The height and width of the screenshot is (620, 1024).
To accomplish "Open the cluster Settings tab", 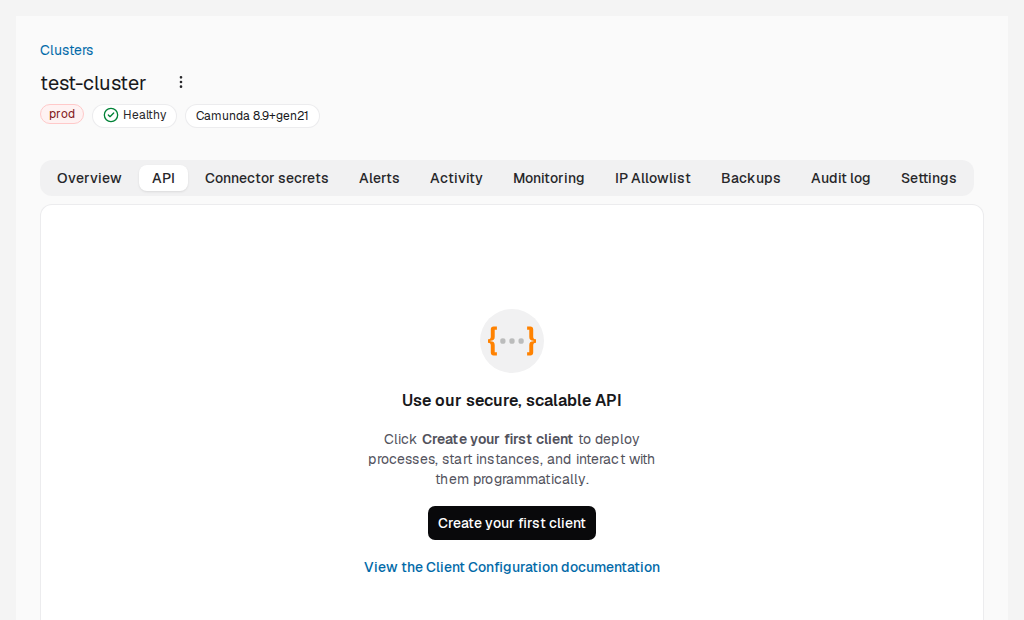I will tap(929, 178).
